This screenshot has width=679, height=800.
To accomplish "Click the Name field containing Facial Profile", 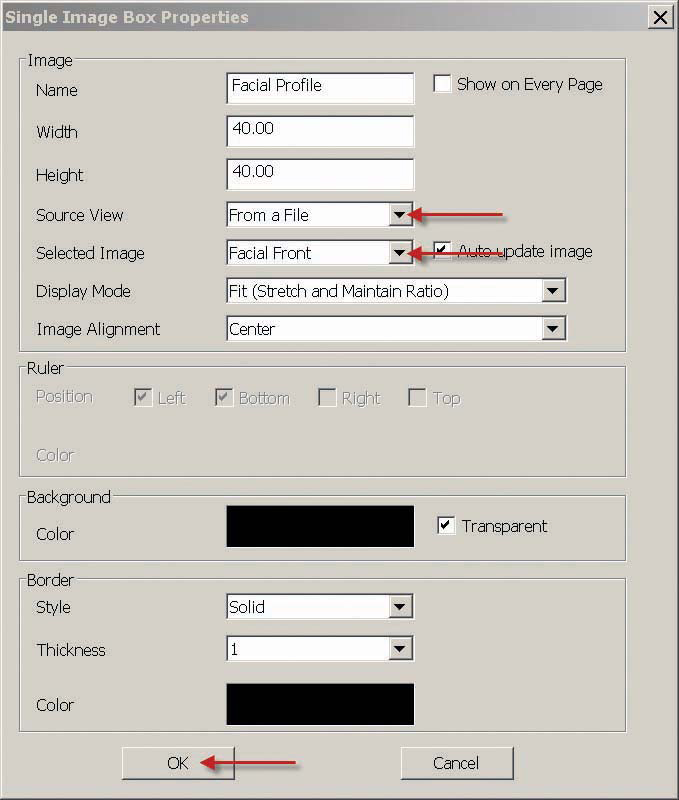I will point(320,87).
